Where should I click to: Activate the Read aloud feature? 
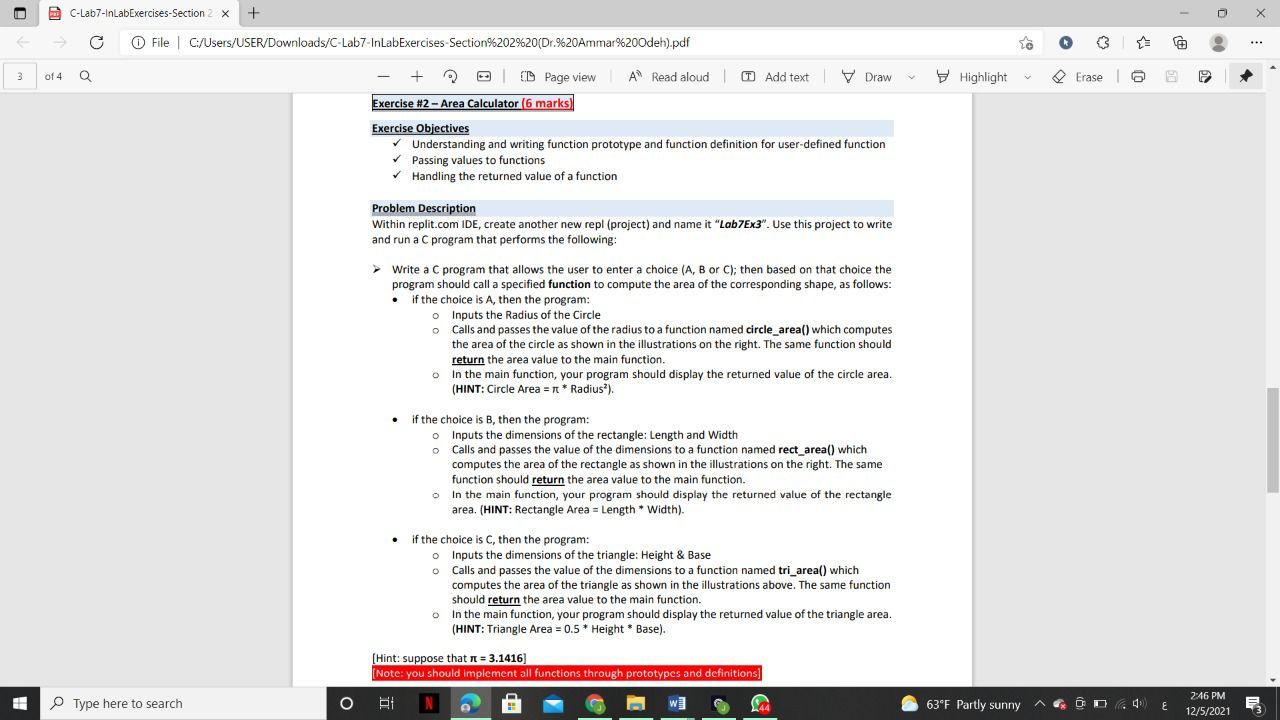pos(668,76)
